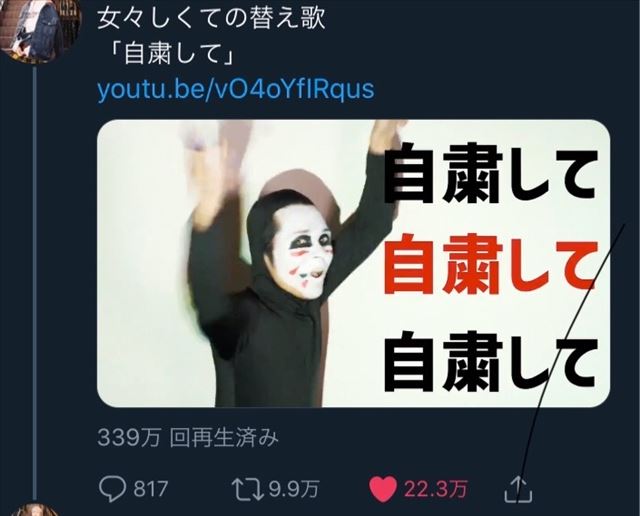The height and width of the screenshot is (516, 640).
Task: Click the bottom black 自粛して caption
Action: [x=491, y=361]
